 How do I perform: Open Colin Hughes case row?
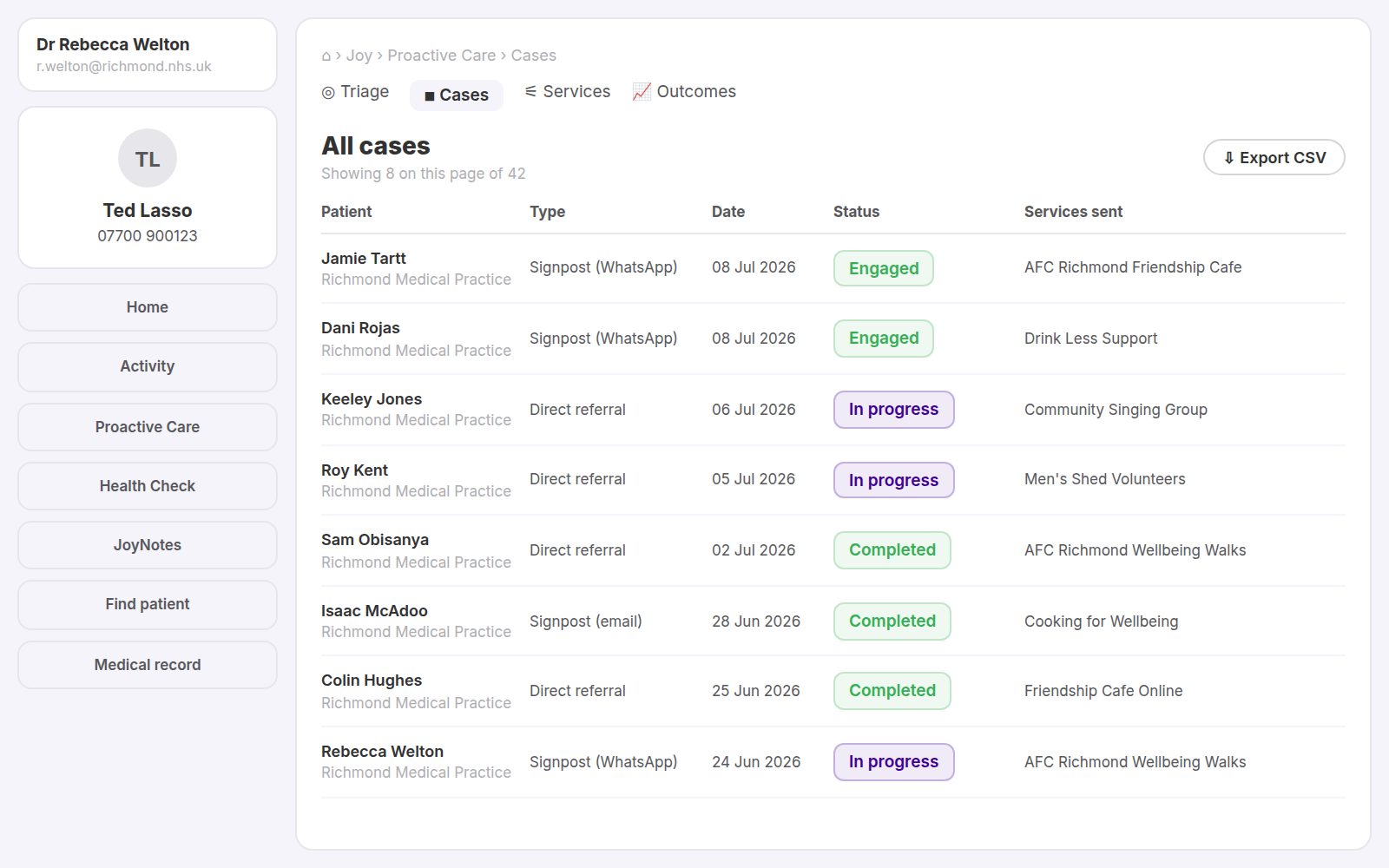click(x=833, y=691)
